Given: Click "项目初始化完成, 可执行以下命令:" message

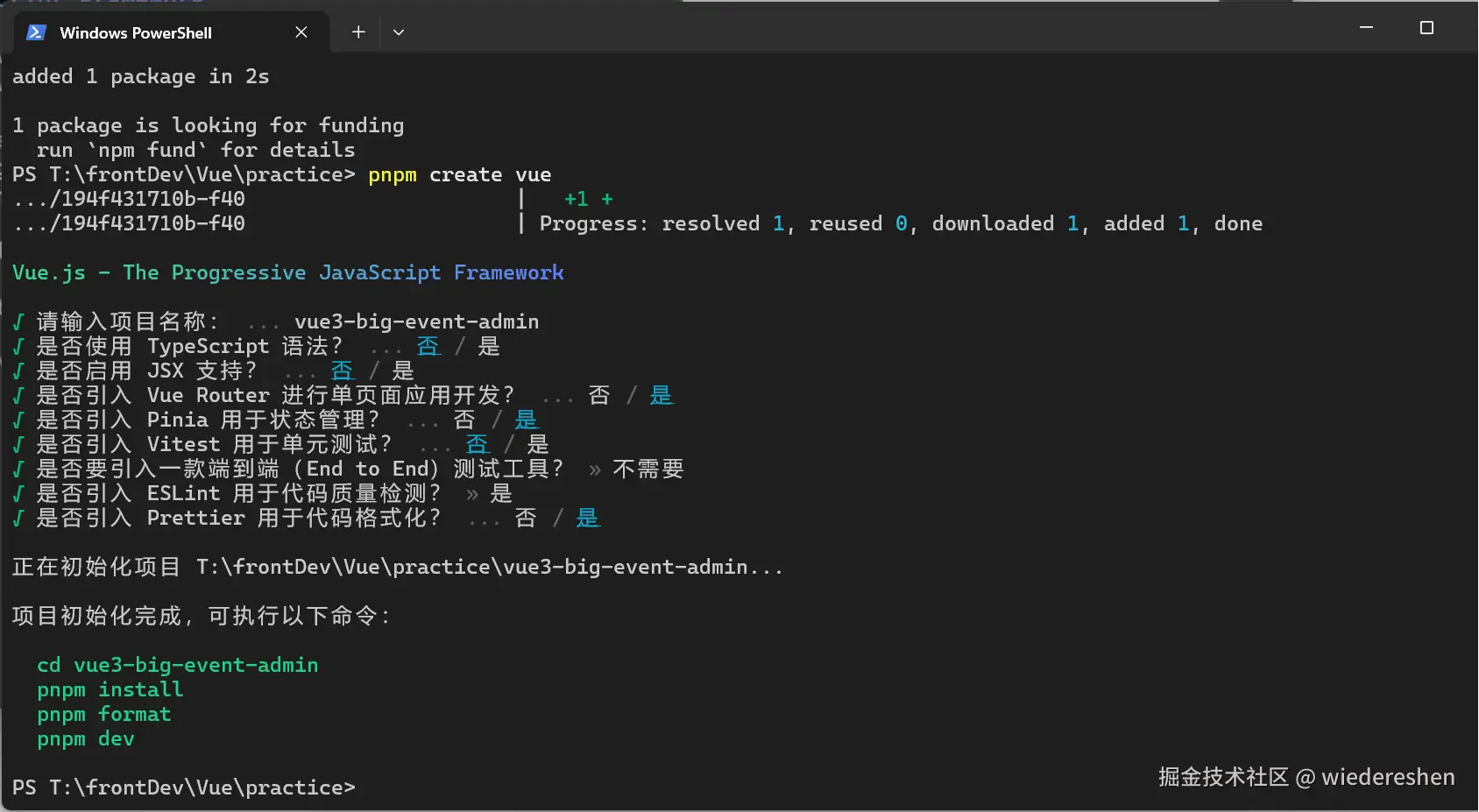Looking at the screenshot, I should [202, 617].
